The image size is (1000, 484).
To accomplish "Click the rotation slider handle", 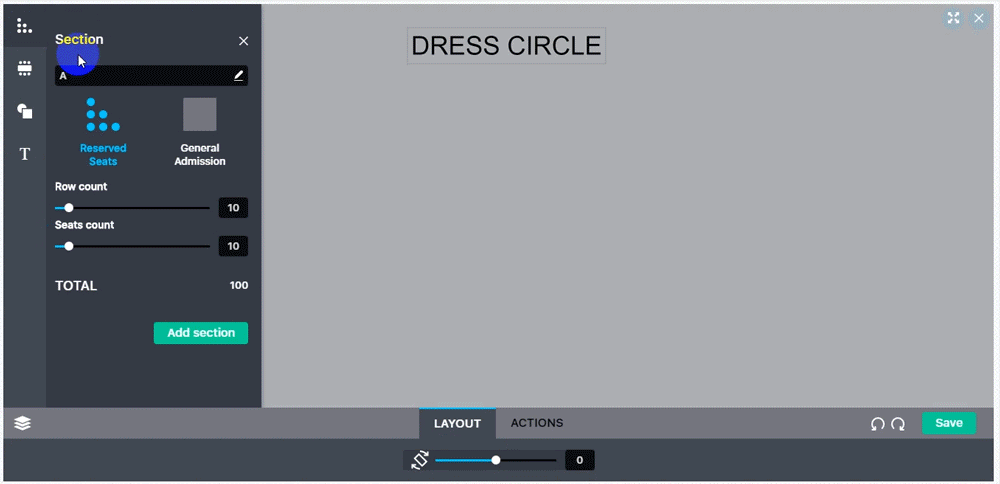I will pyautogui.click(x=496, y=460).
